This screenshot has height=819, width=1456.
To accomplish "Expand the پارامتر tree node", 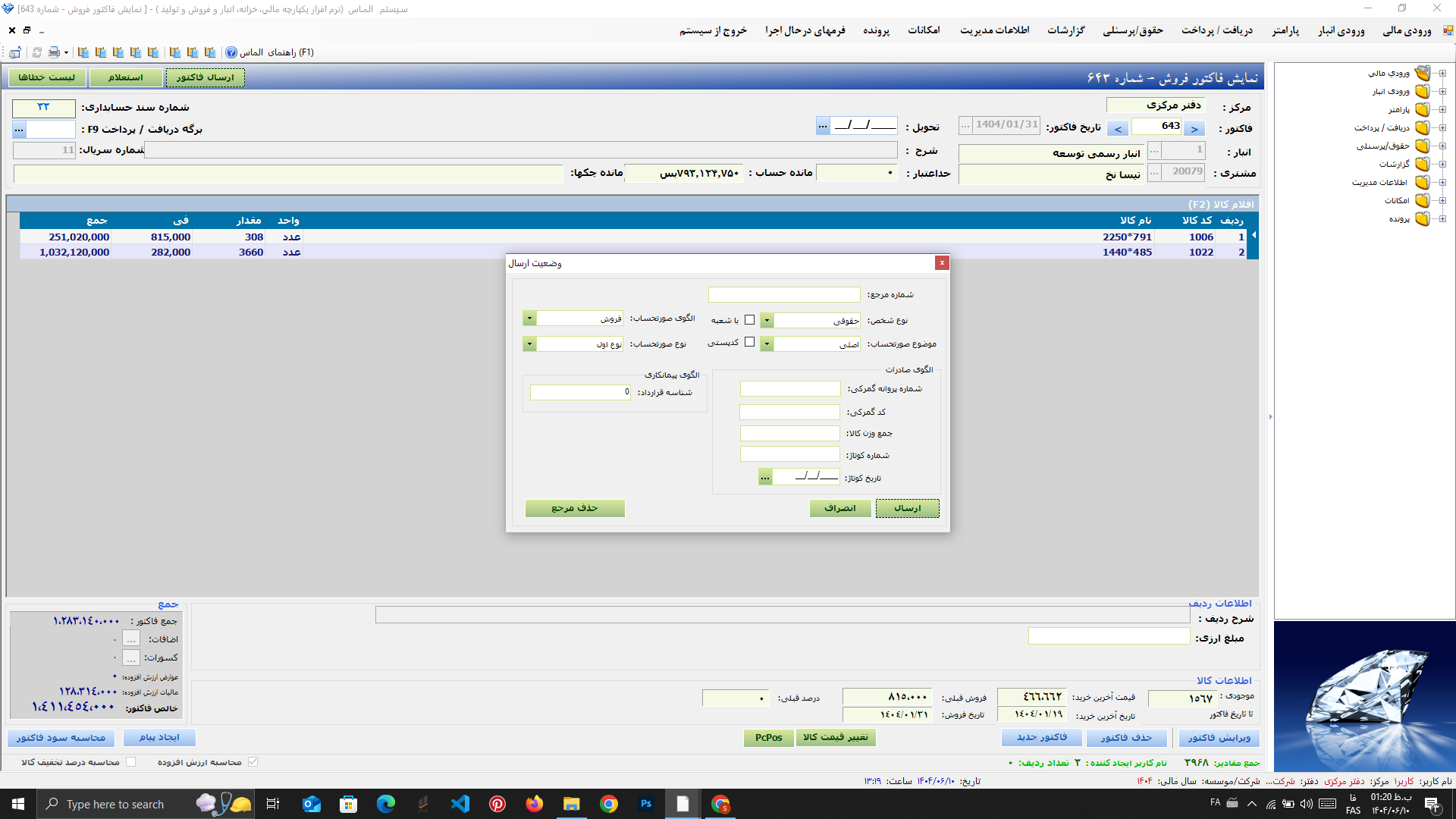I will click(x=1442, y=110).
